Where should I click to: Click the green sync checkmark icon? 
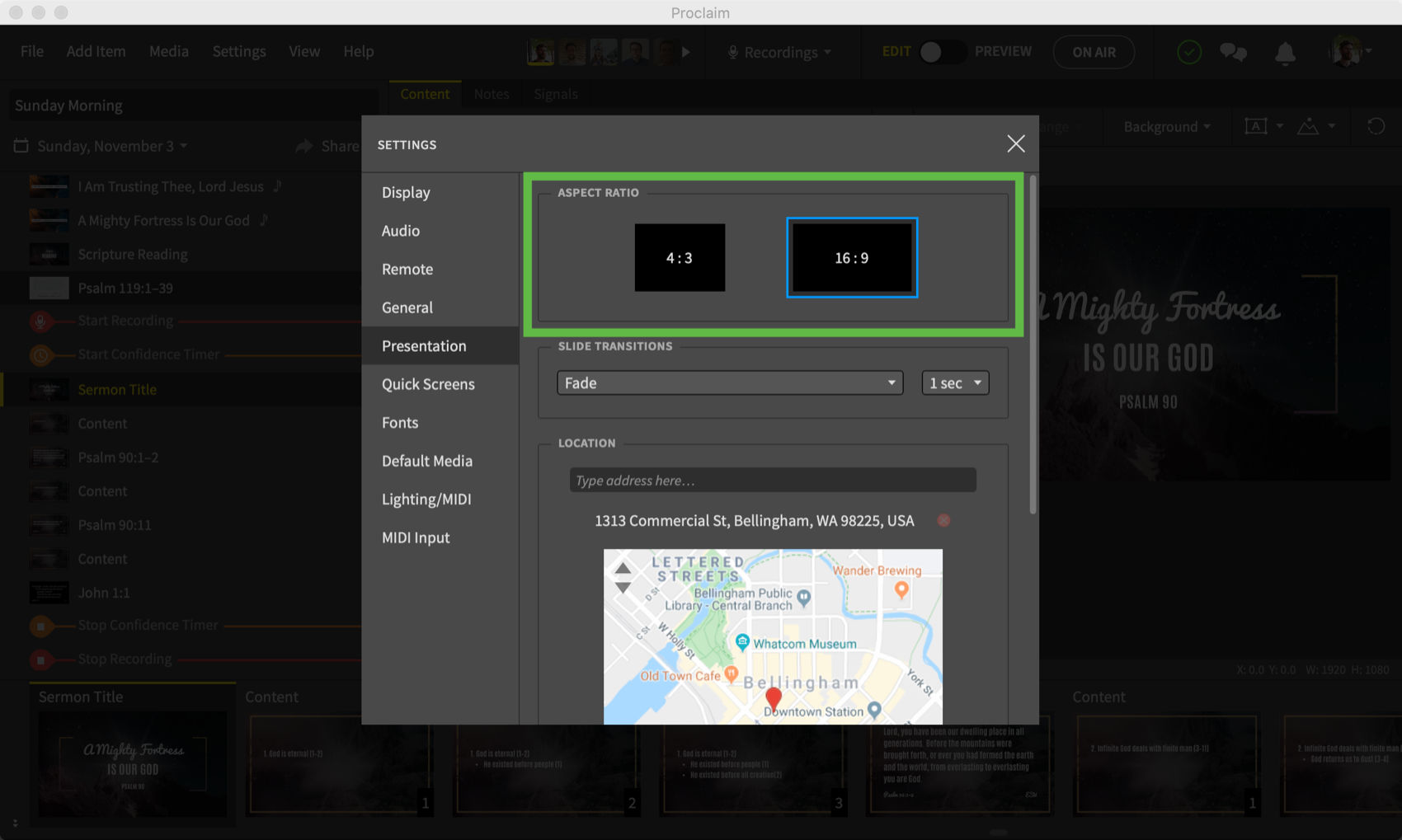(x=1188, y=52)
